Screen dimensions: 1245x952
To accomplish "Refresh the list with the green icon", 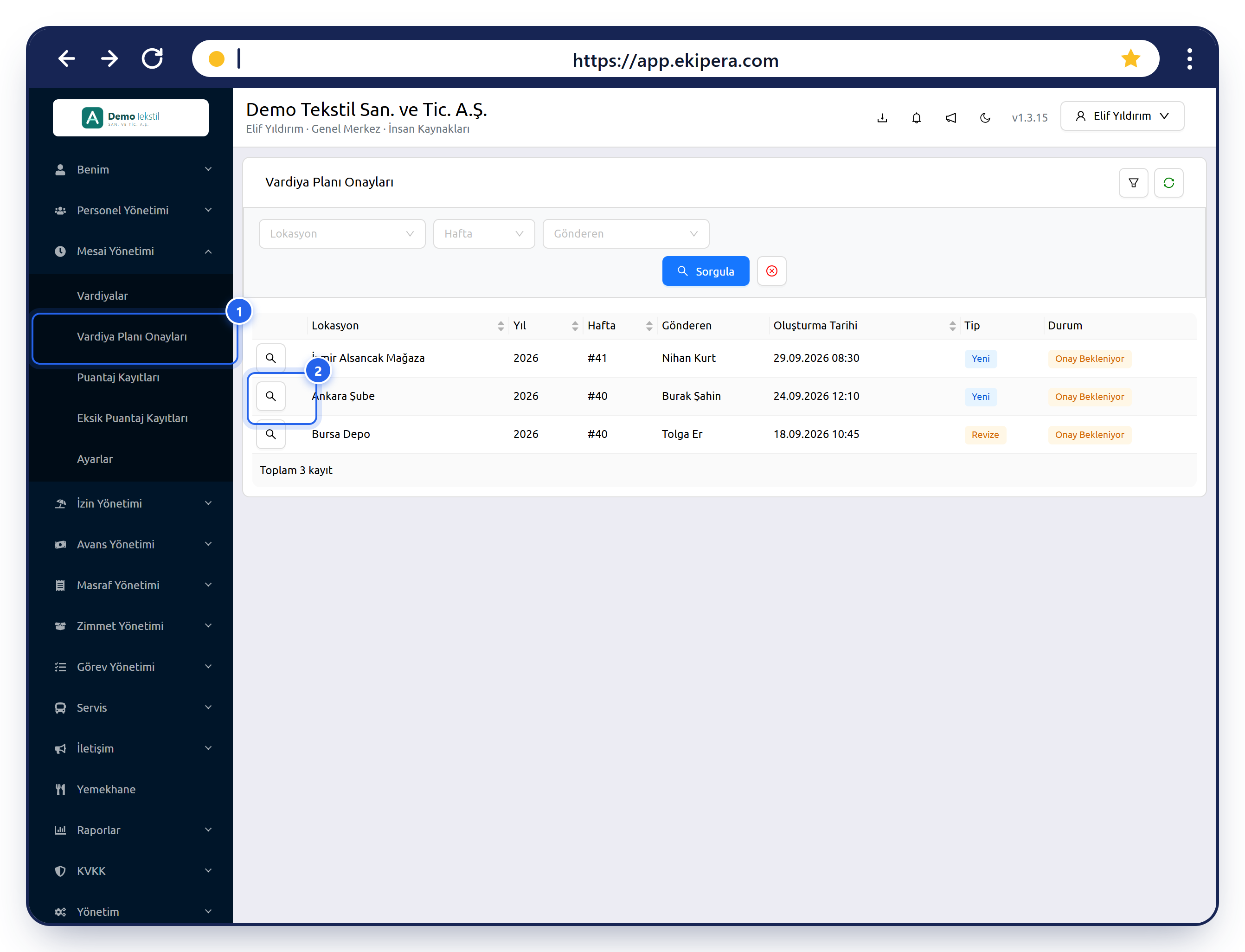I will [1168, 183].
